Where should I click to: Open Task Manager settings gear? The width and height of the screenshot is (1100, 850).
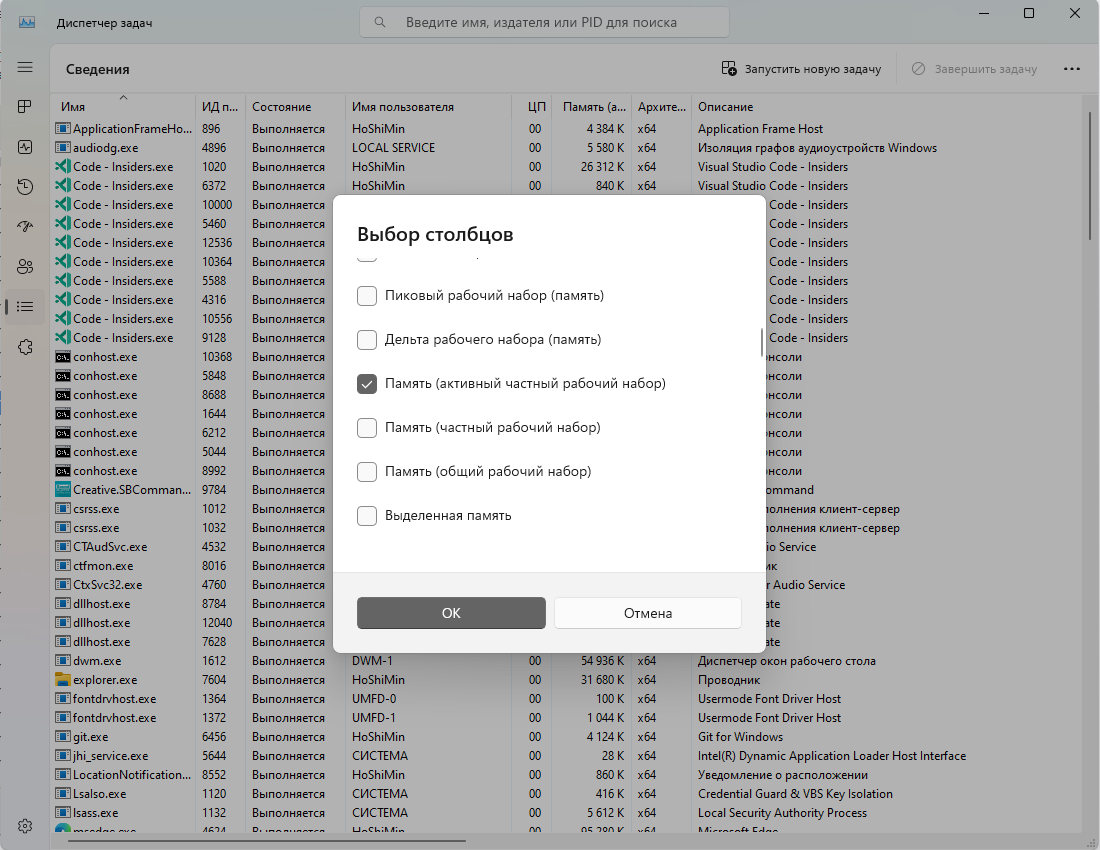(x=25, y=826)
